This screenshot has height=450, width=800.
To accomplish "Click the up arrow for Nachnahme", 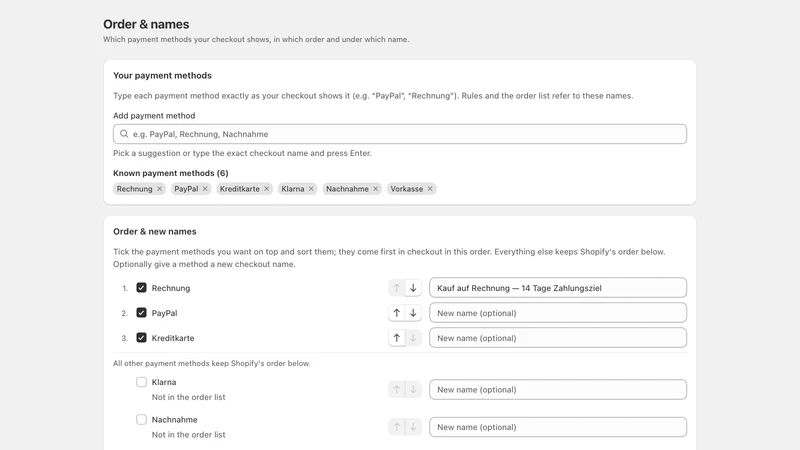I will point(396,427).
